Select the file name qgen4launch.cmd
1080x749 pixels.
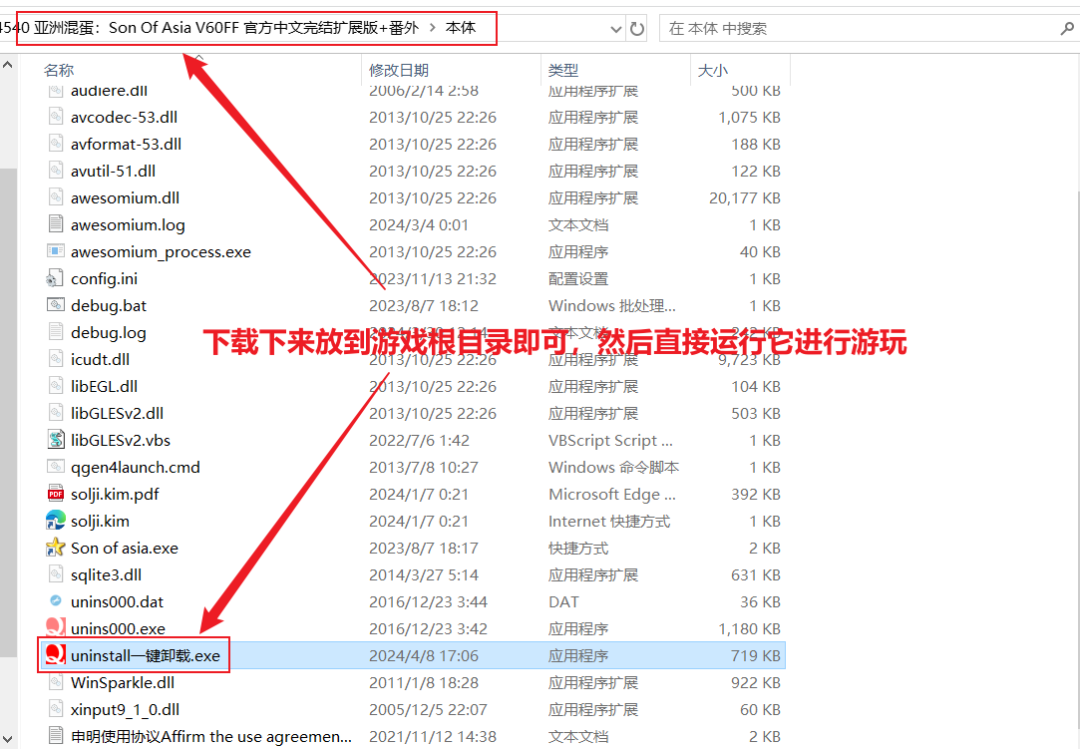tap(135, 467)
